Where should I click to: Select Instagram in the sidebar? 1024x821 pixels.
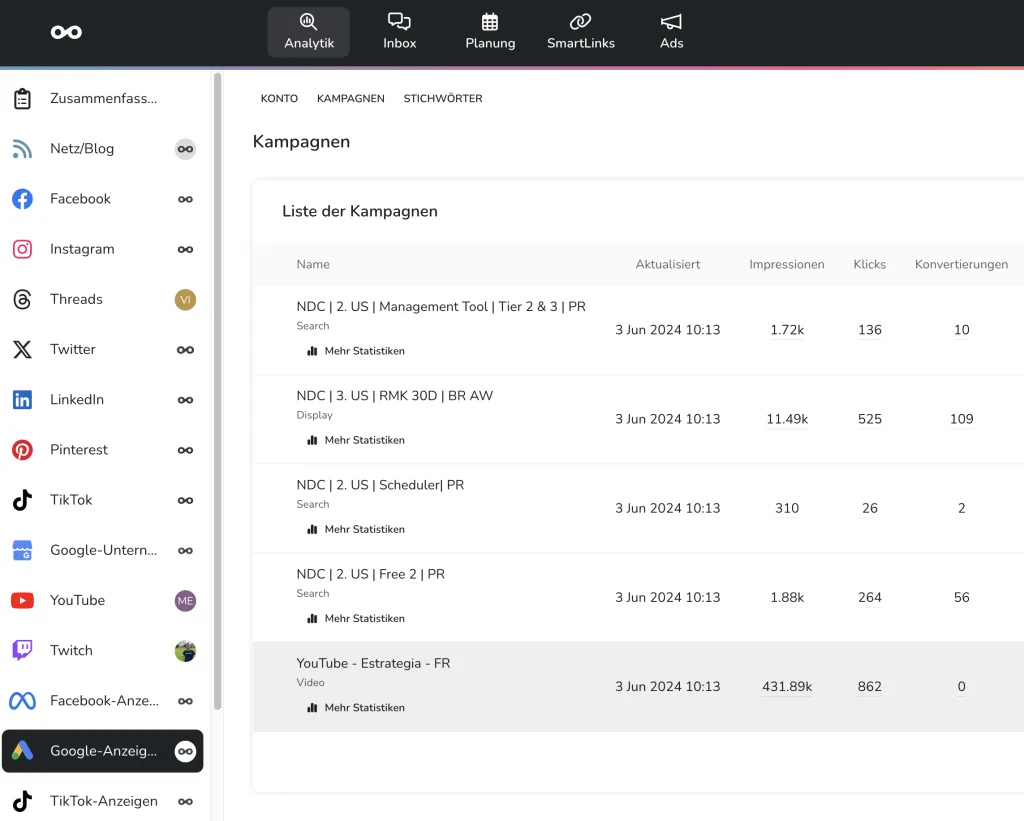(x=82, y=249)
